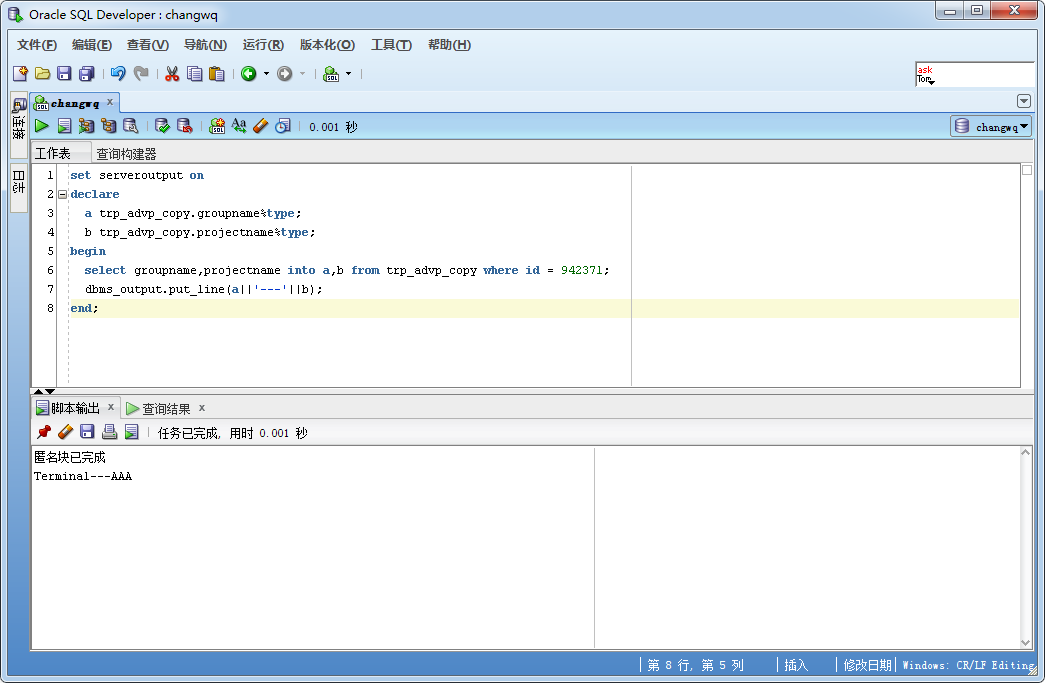Clear the script output with eraser icon
This screenshot has width=1045, height=683.
click(x=65, y=432)
